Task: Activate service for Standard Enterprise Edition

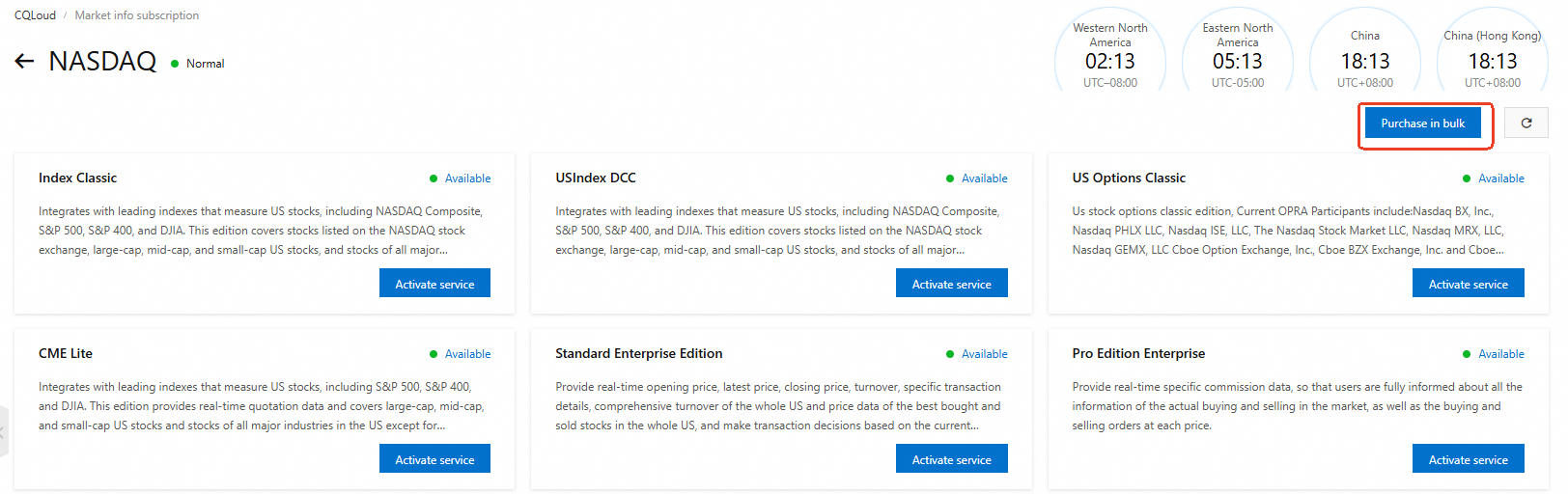Action: [951, 459]
